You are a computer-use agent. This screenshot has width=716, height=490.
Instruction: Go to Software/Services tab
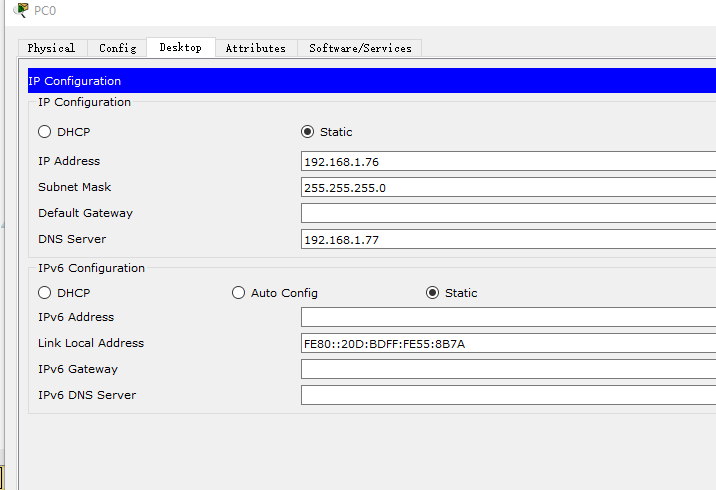360,48
